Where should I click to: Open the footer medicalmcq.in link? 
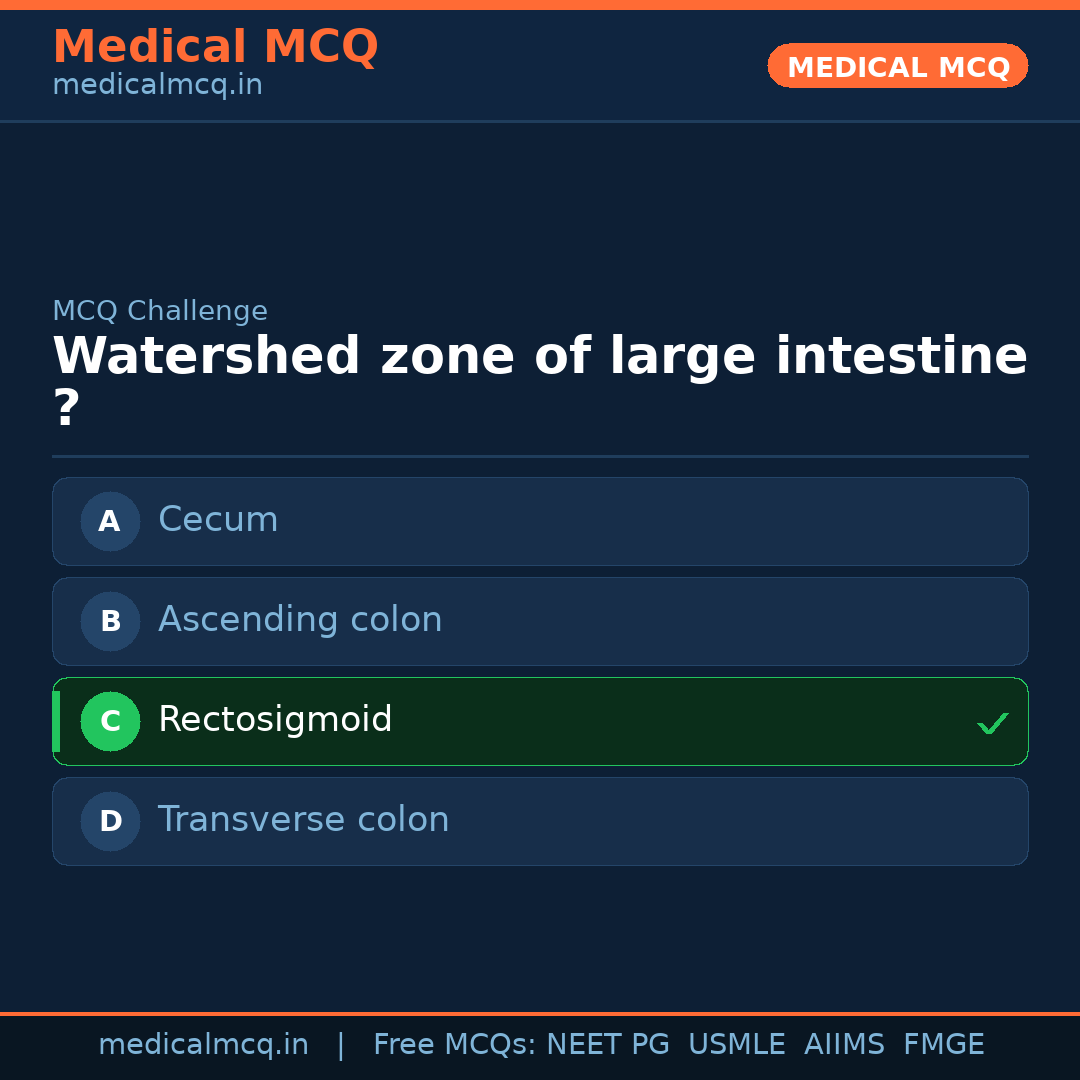[203, 1045]
